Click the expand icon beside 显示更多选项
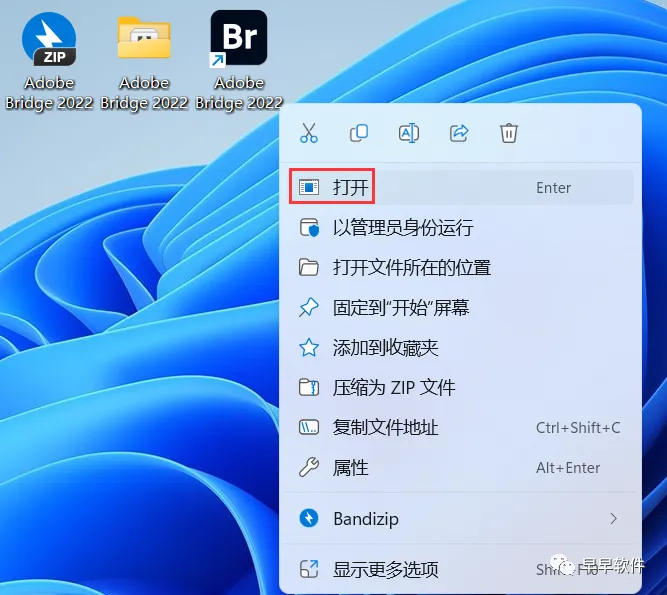667x595 pixels. [309, 569]
